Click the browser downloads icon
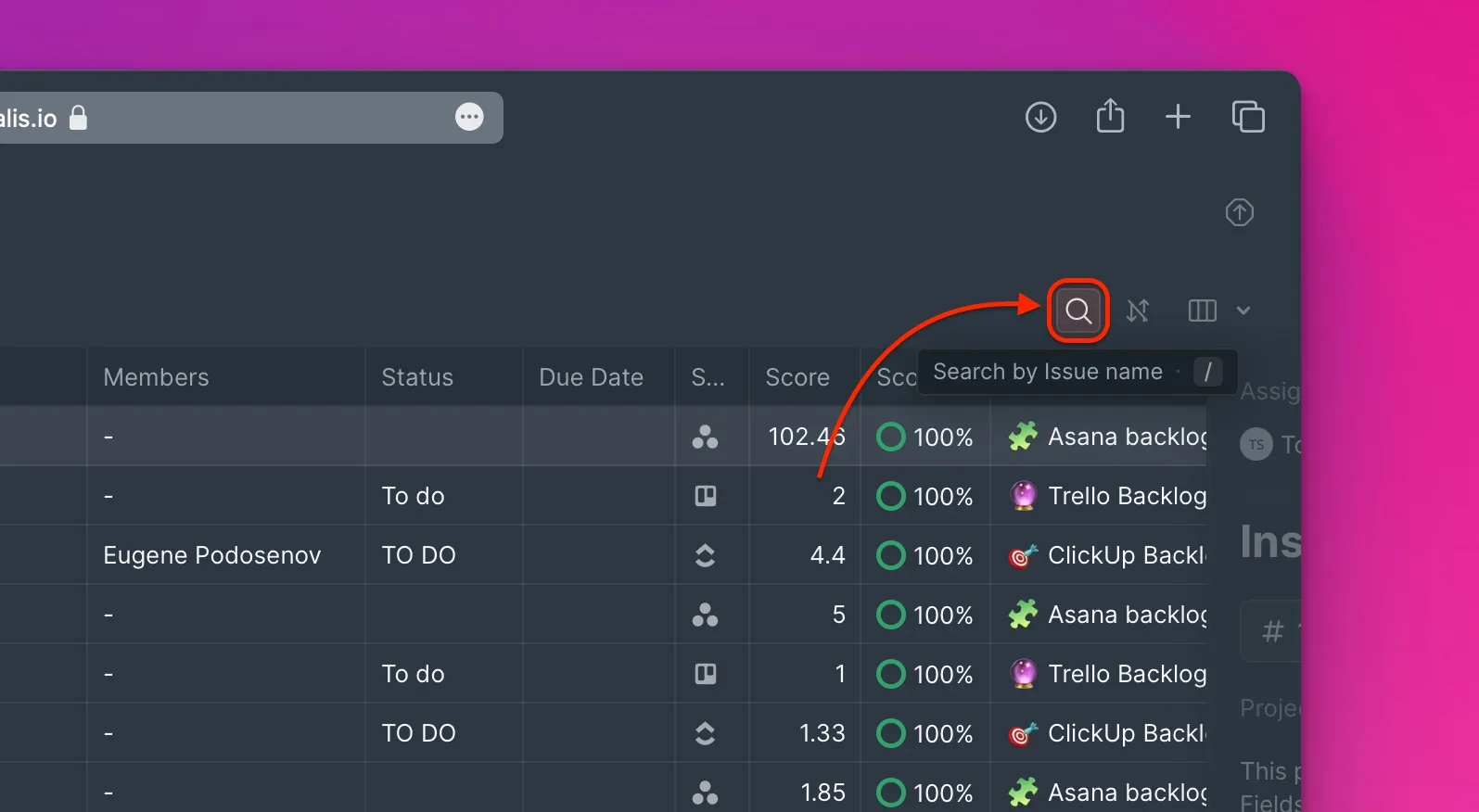This screenshot has width=1479, height=812. click(x=1040, y=118)
